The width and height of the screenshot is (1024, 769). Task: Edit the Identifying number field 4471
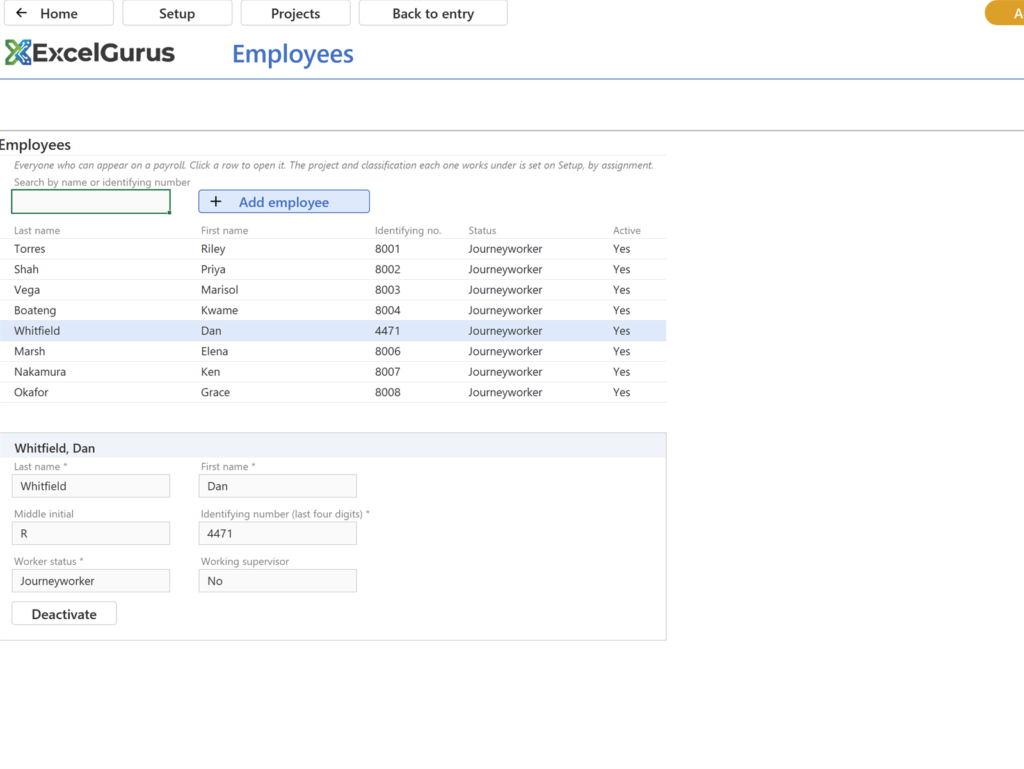click(x=278, y=533)
